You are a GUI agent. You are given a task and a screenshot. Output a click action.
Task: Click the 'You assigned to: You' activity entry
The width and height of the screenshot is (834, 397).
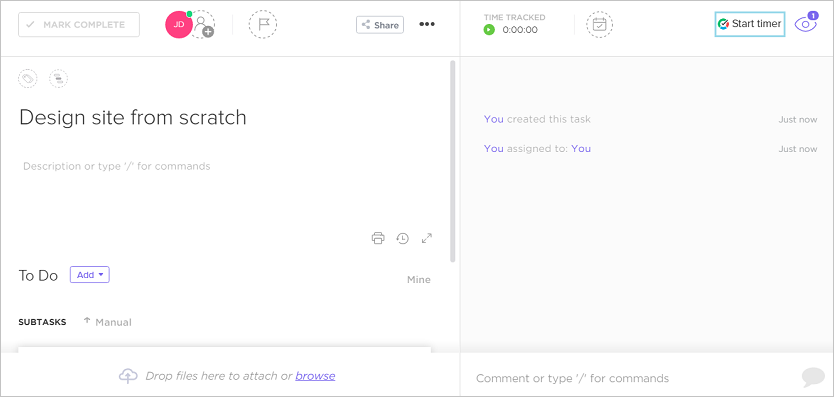pyautogui.click(x=537, y=148)
